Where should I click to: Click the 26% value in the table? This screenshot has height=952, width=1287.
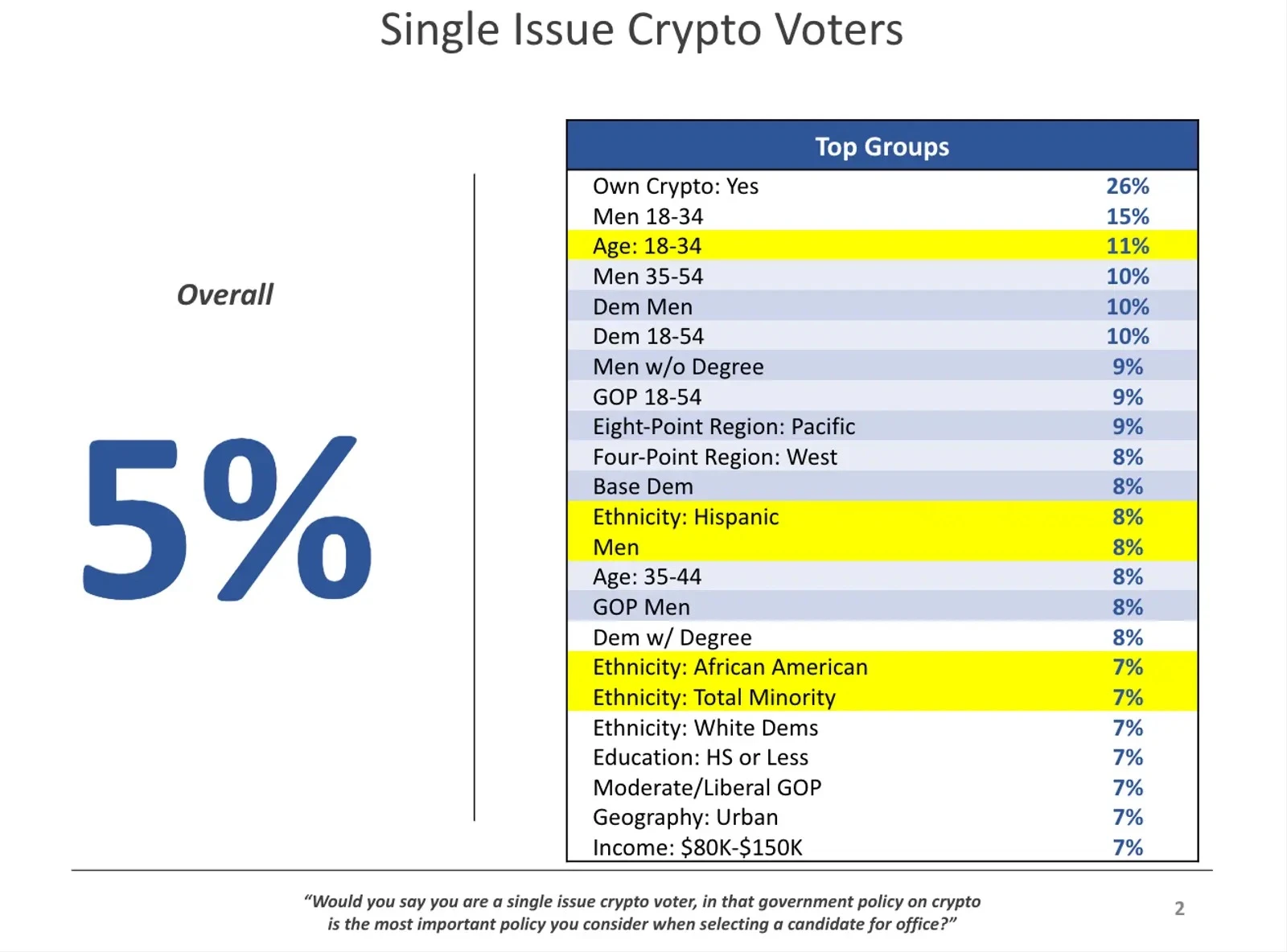(1127, 187)
